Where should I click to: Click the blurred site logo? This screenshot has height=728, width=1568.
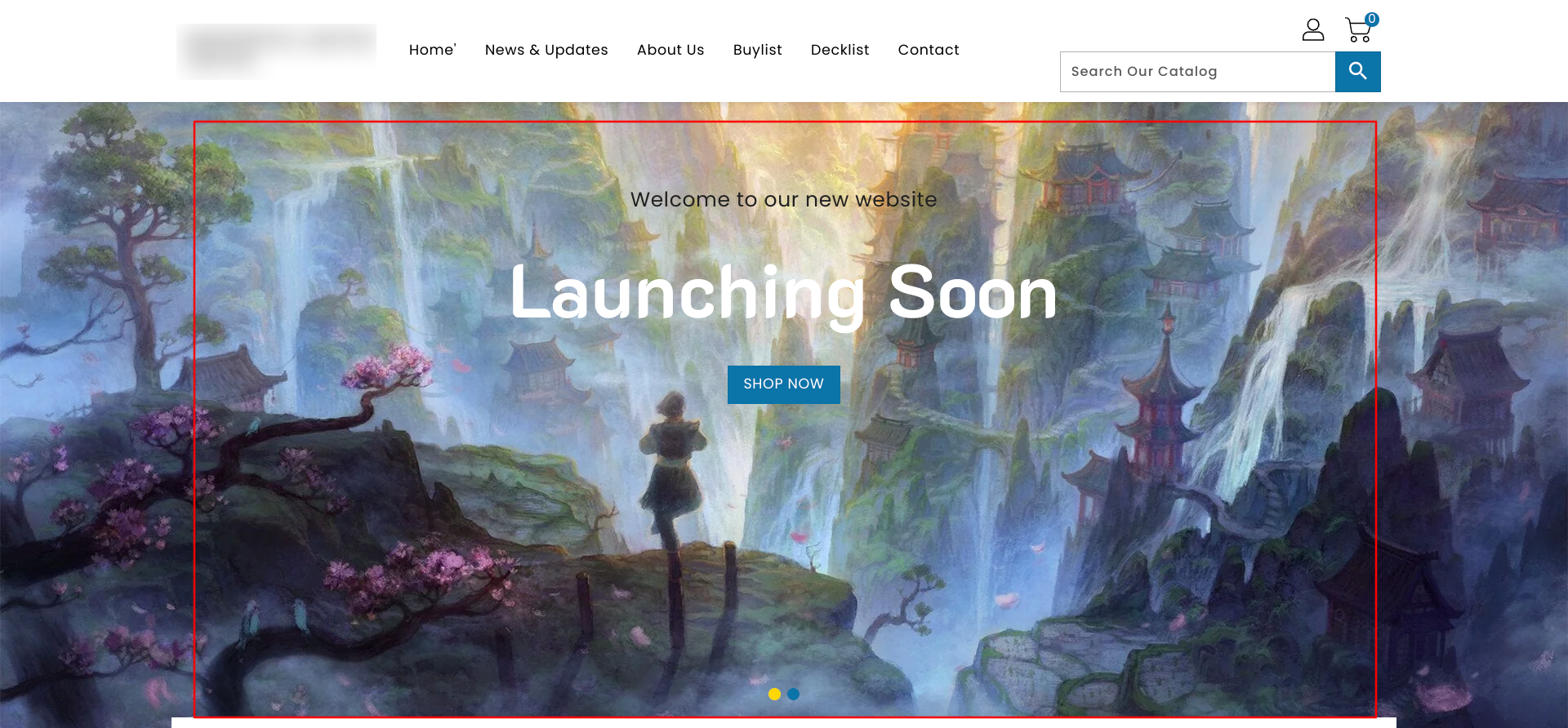point(276,51)
